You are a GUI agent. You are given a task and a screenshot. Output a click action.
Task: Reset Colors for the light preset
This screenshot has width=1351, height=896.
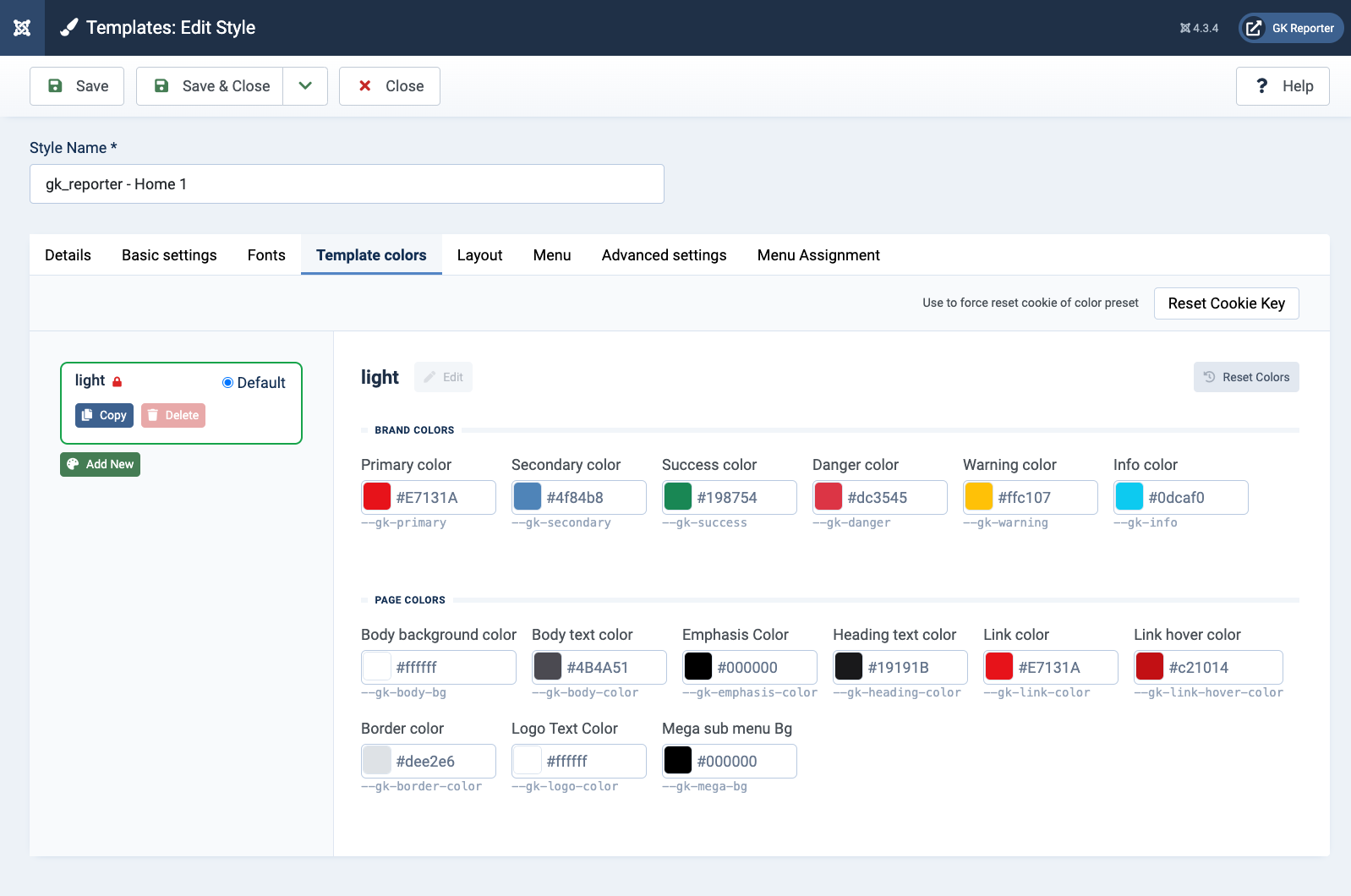click(x=1246, y=377)
